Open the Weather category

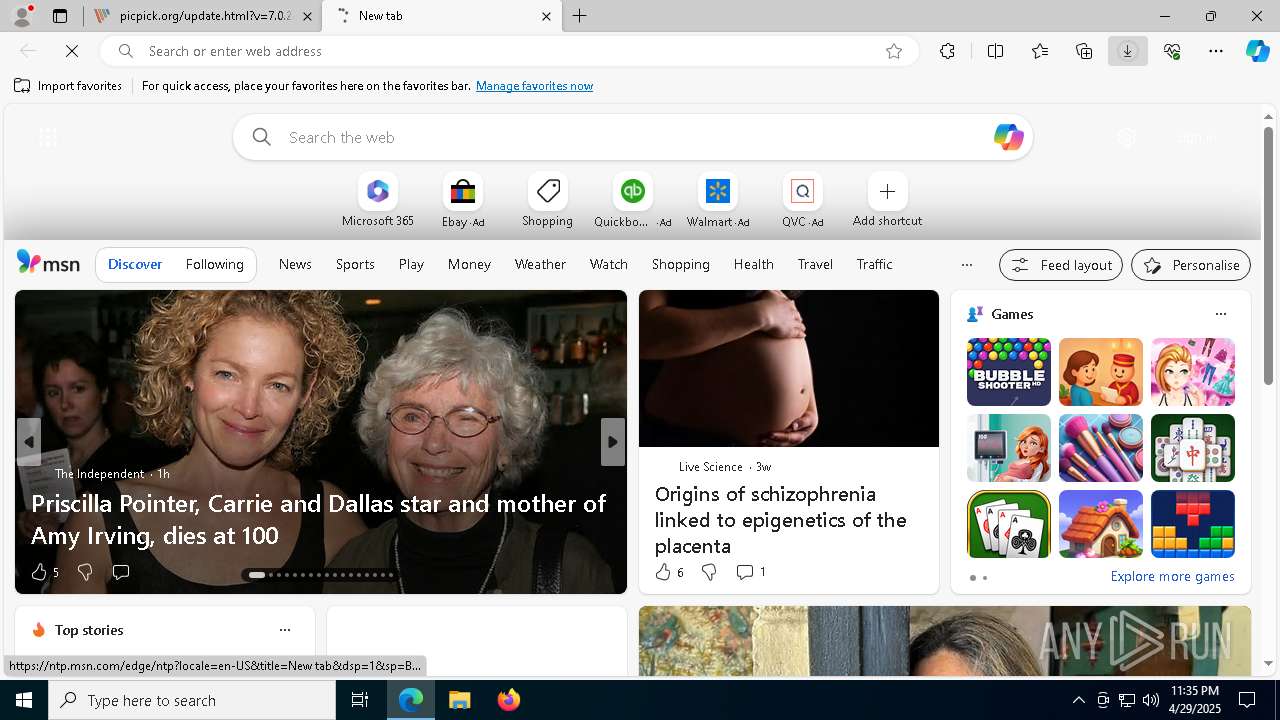click(x=540, y=264)
